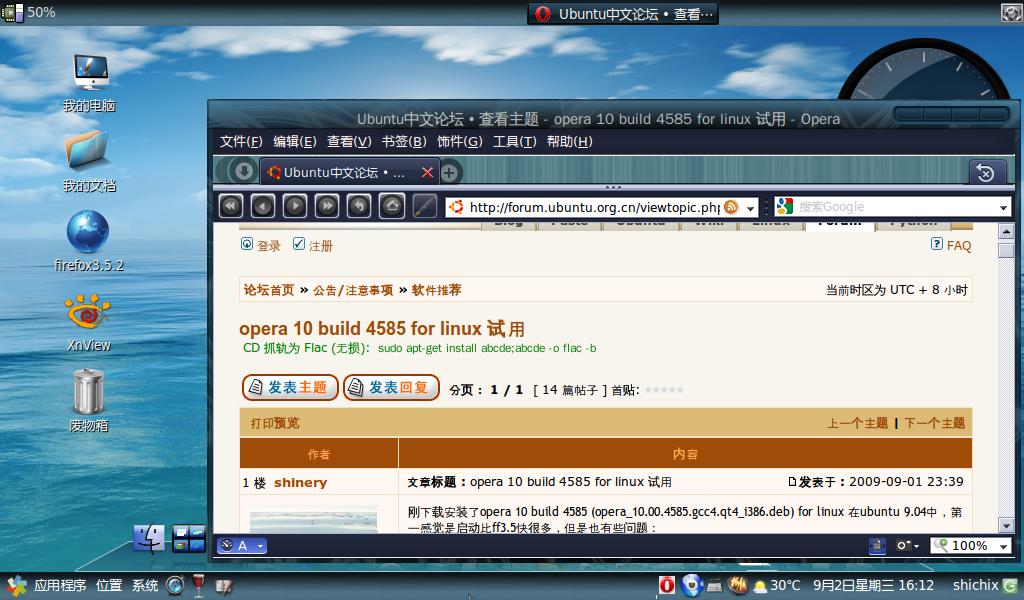
Task: Open the 工具(T) menu
Action: click(515, 142)
